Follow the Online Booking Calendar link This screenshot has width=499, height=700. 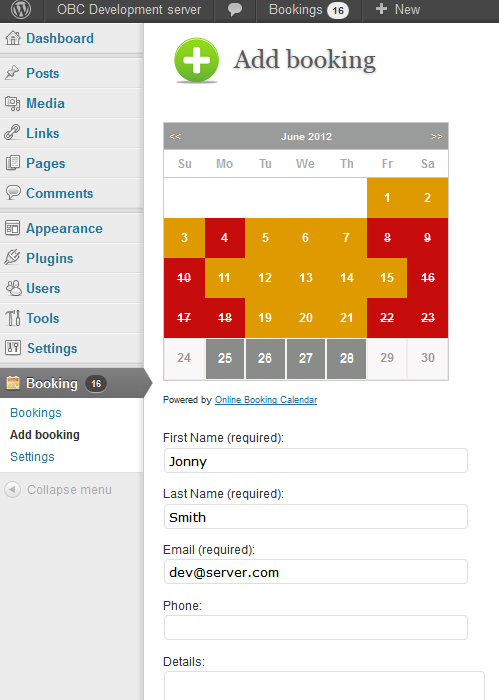266,400
